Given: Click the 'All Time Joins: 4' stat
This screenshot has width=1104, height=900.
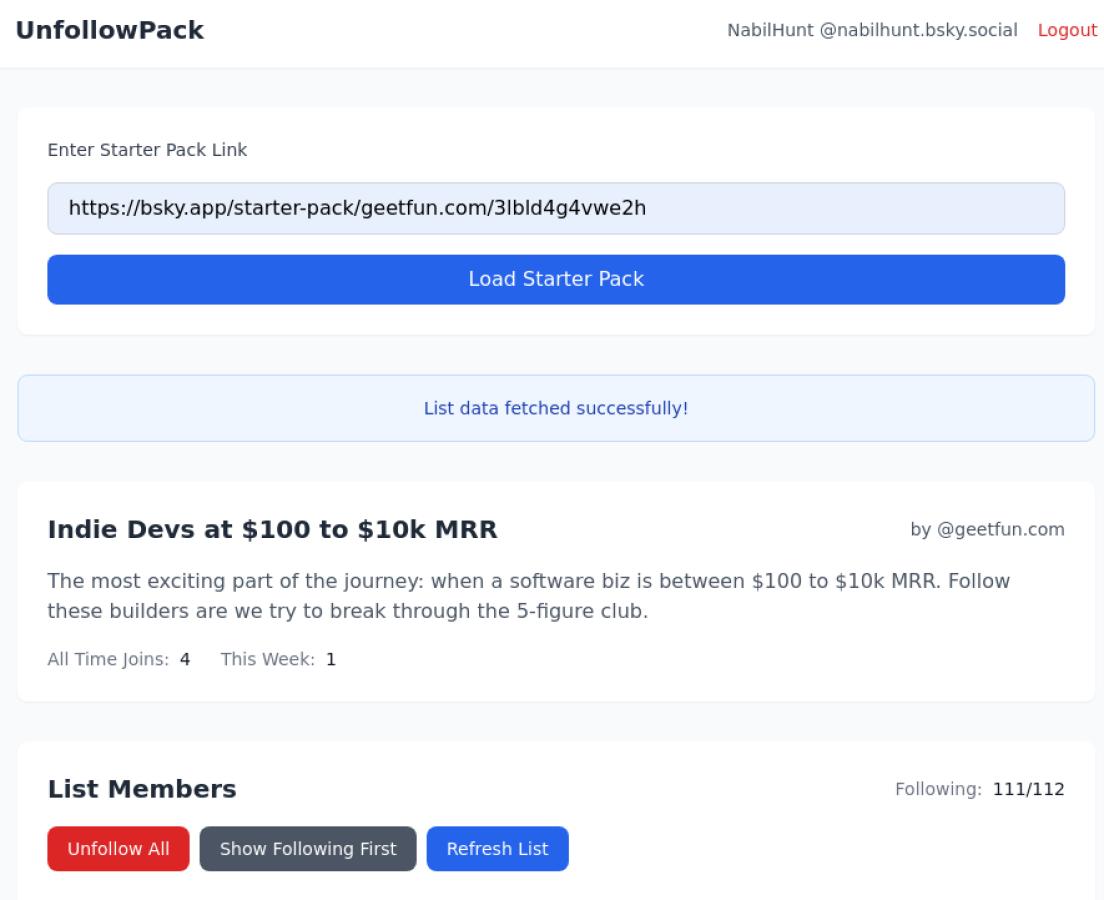Looking at the screenshot, I should pyautogui.click(x=118, y=659).
